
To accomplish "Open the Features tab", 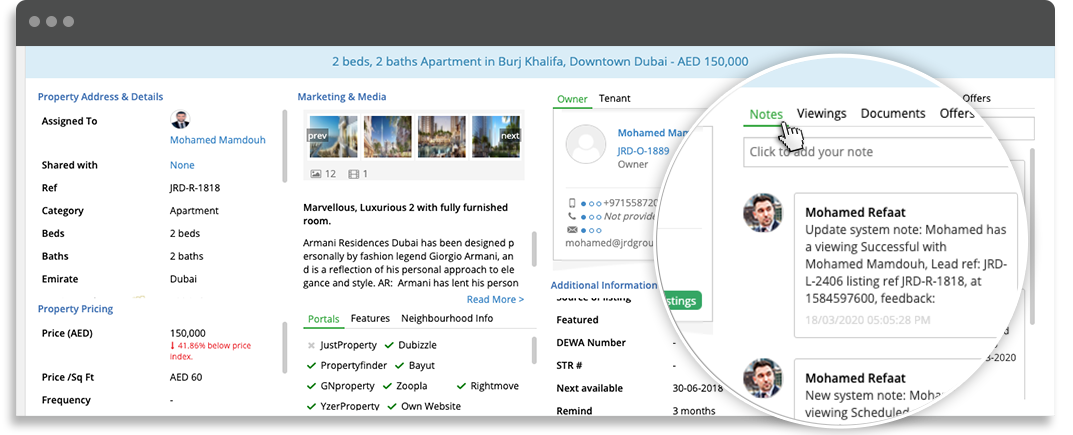I will point(370,318).
